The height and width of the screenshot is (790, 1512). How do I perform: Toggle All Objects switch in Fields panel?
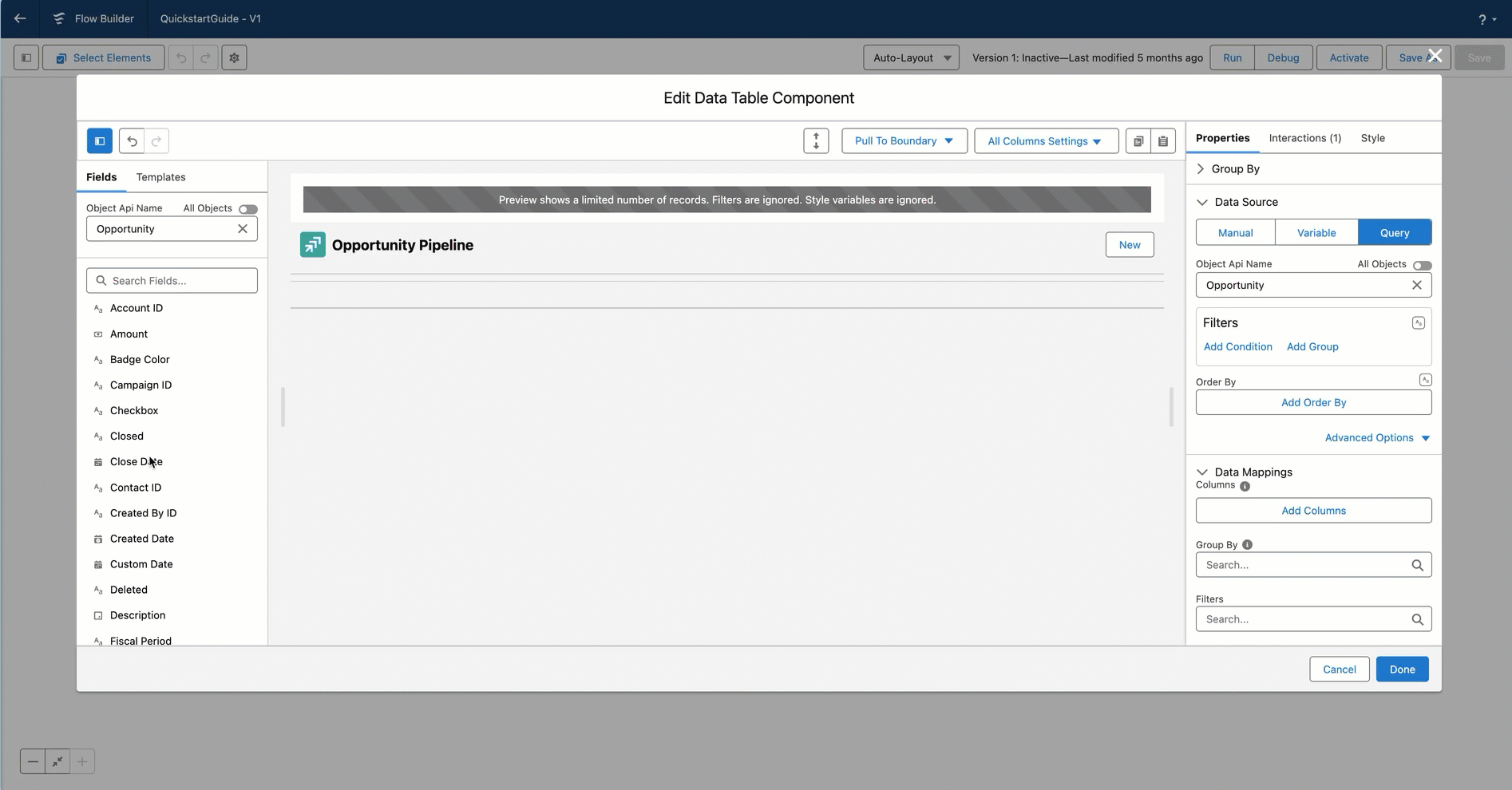[248, 209]
